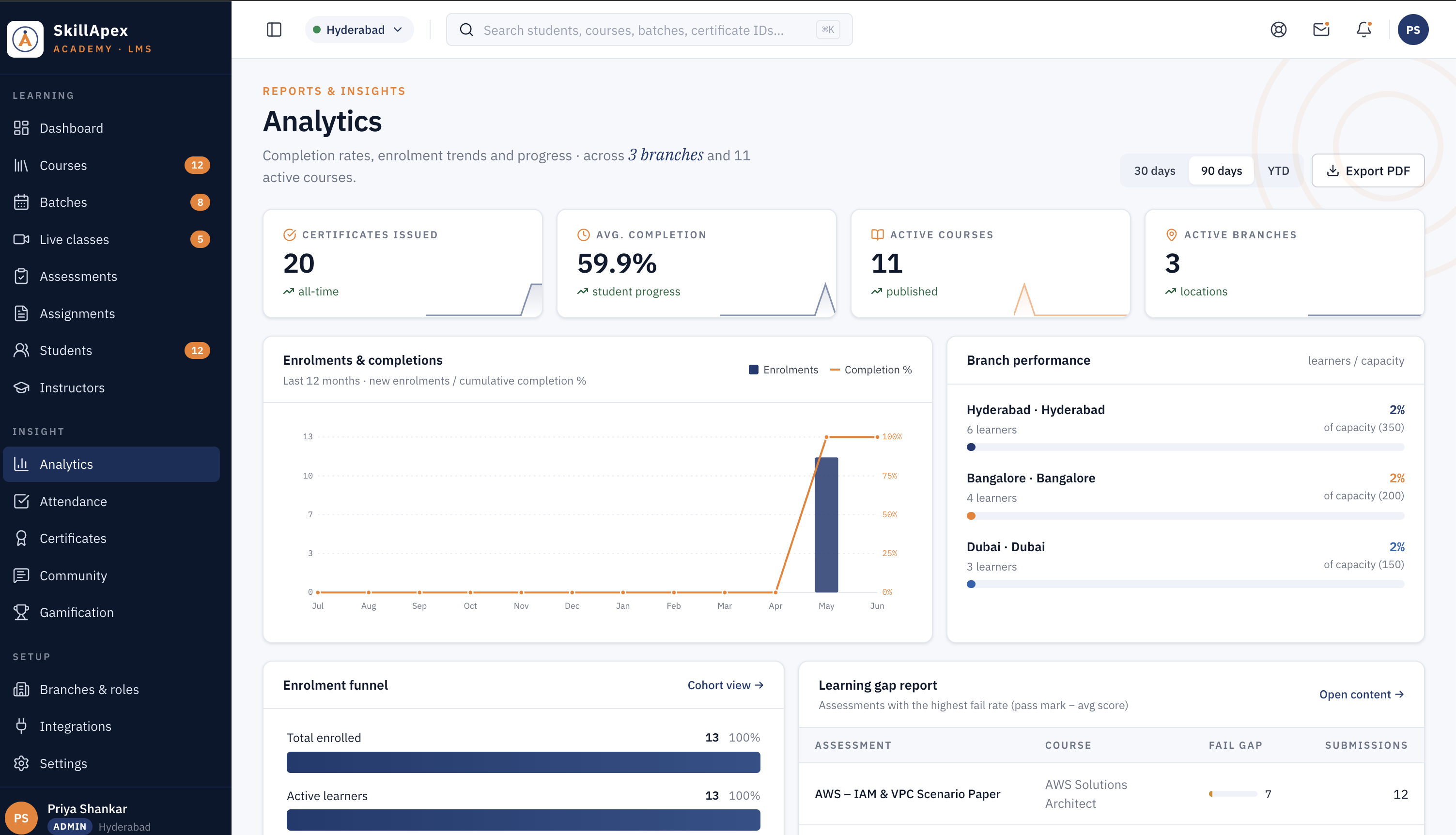Click the Gamification trophy icon

(21, 613)
